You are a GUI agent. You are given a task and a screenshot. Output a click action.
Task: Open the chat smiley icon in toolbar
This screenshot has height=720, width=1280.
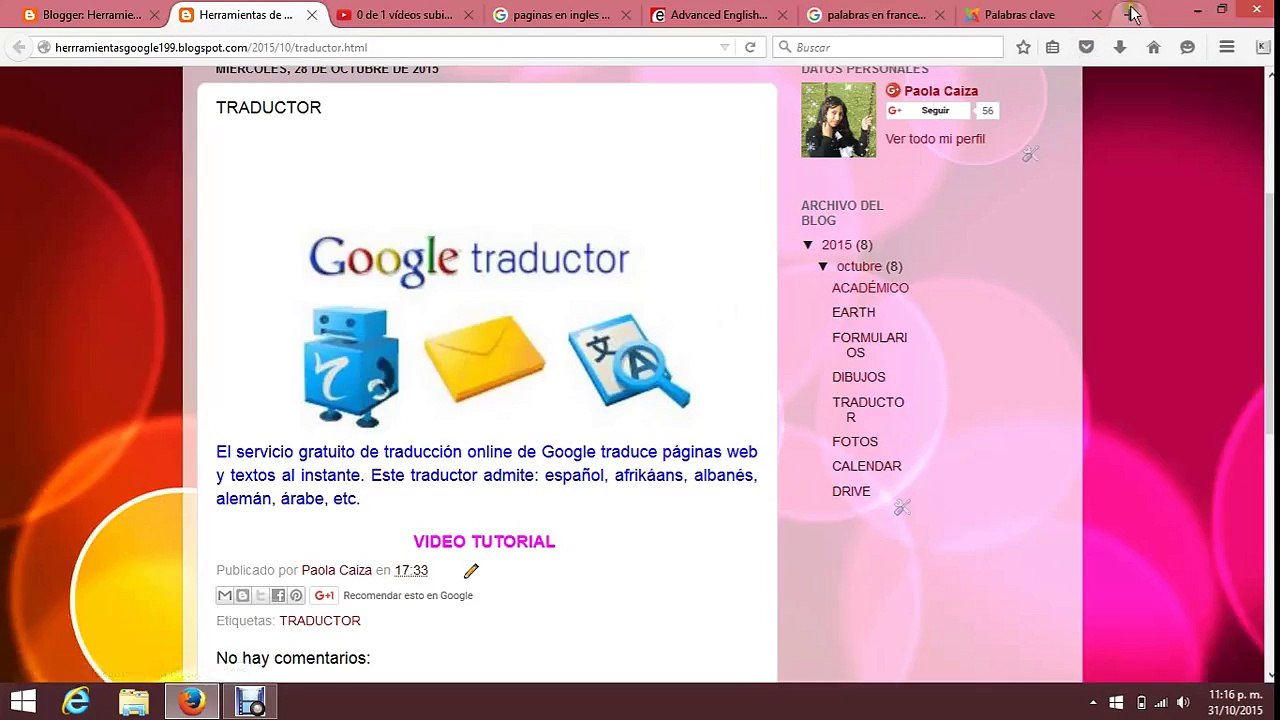(1187, 47)
